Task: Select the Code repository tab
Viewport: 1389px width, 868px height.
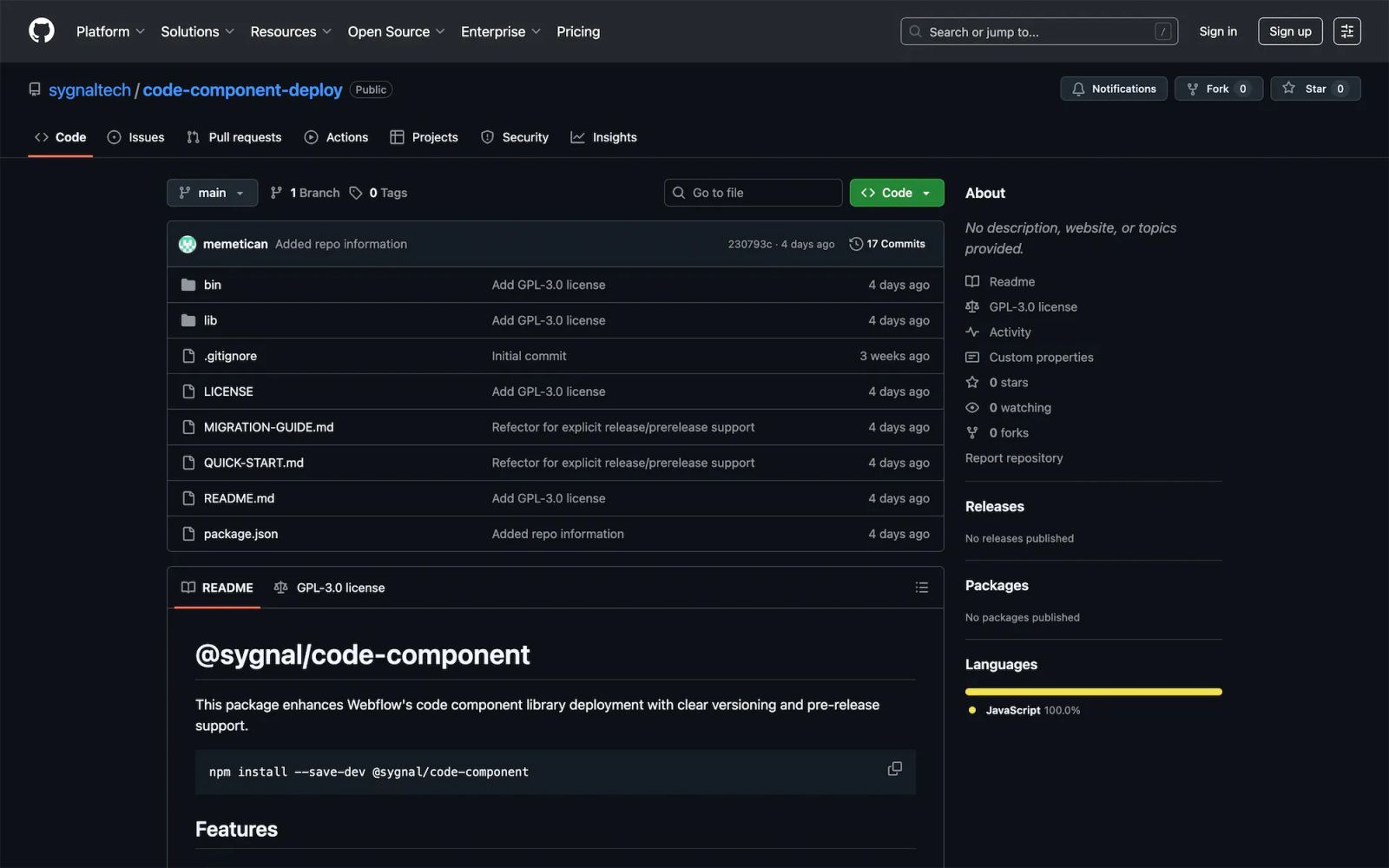Action: click(x=60, y=137)
